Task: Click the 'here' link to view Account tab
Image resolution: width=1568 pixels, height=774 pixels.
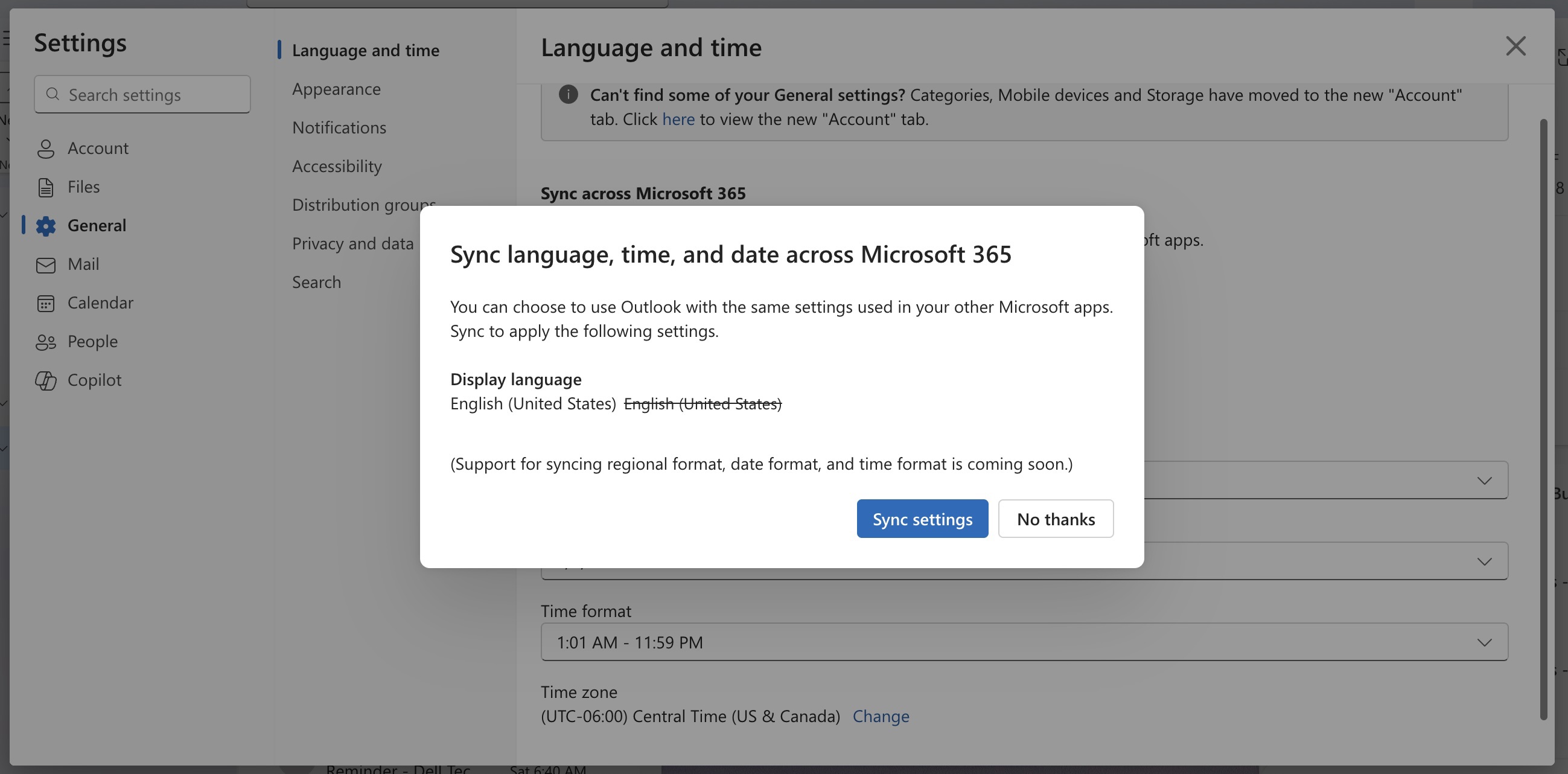Action: click(x=678, y=119)
